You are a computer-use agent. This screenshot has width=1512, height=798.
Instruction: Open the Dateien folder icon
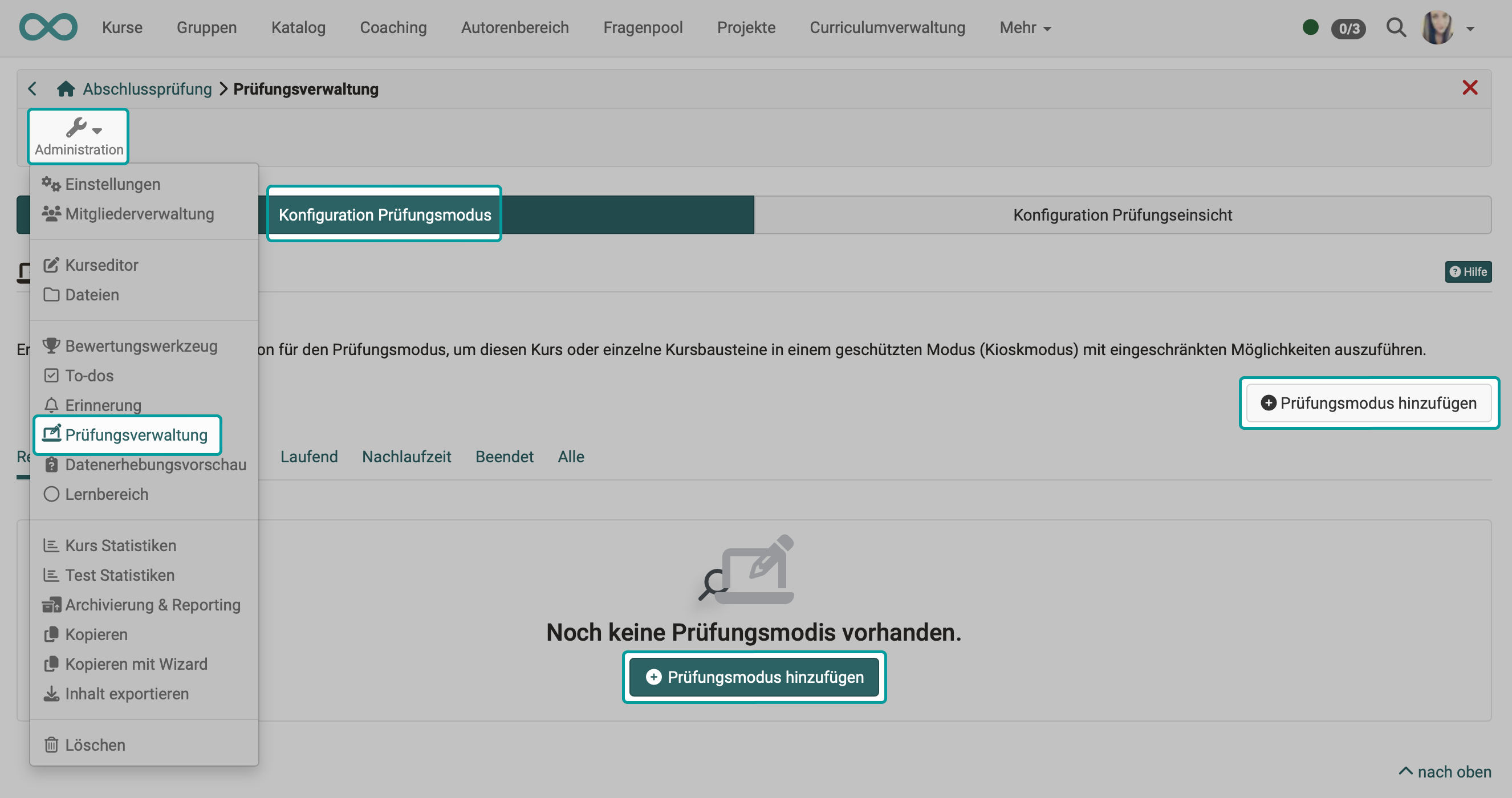click(51, 295)
